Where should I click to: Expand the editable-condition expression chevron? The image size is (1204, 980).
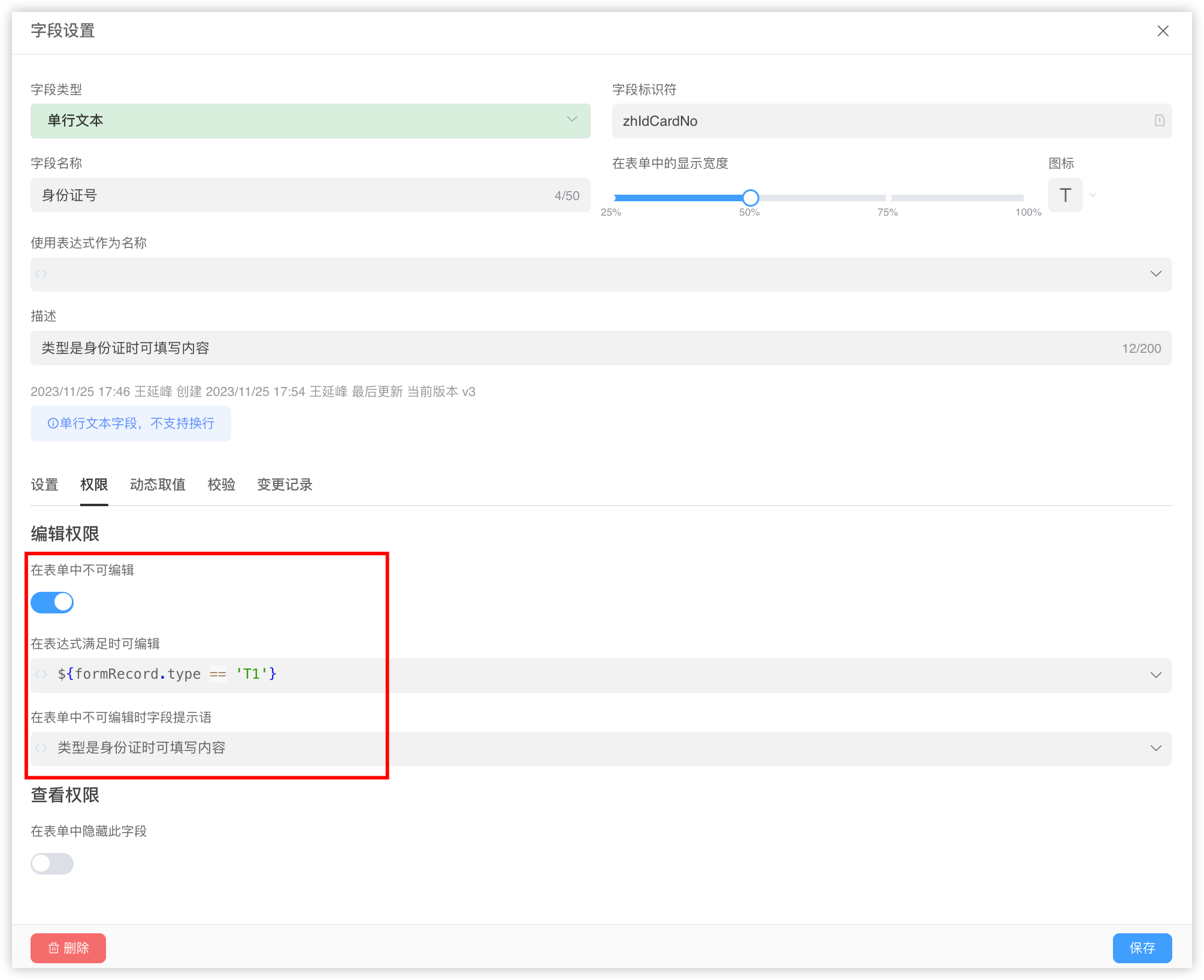coord(1155,675)
